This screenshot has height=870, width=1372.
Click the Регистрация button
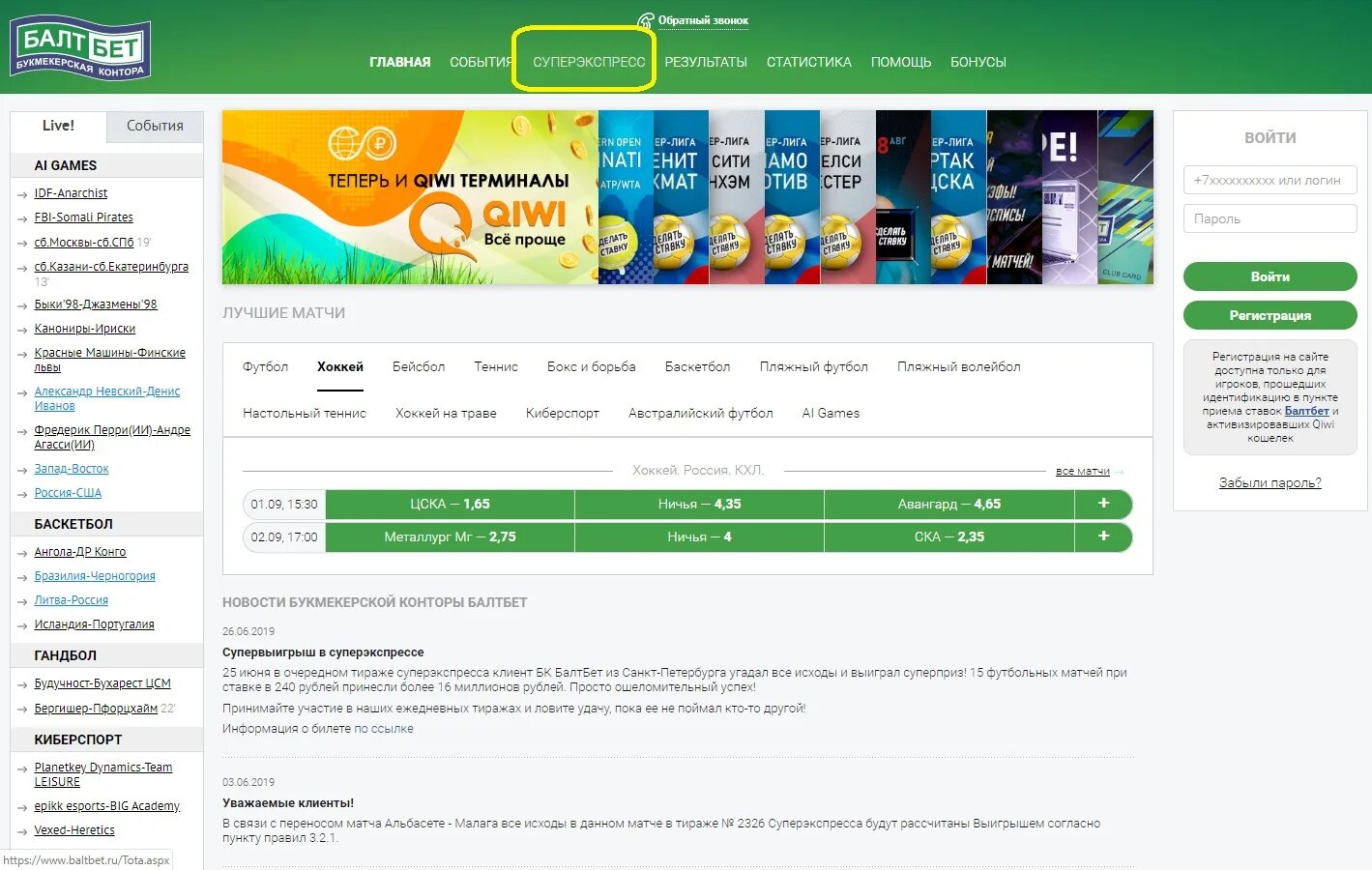coord(1270,315)
